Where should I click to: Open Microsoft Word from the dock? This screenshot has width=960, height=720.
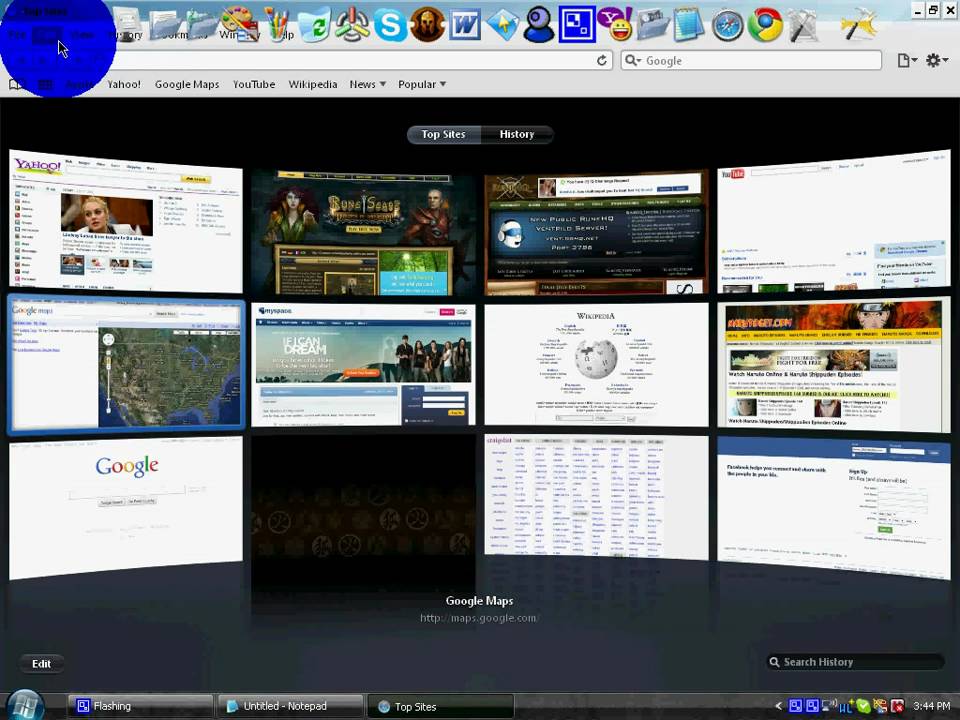coord(465,26)
